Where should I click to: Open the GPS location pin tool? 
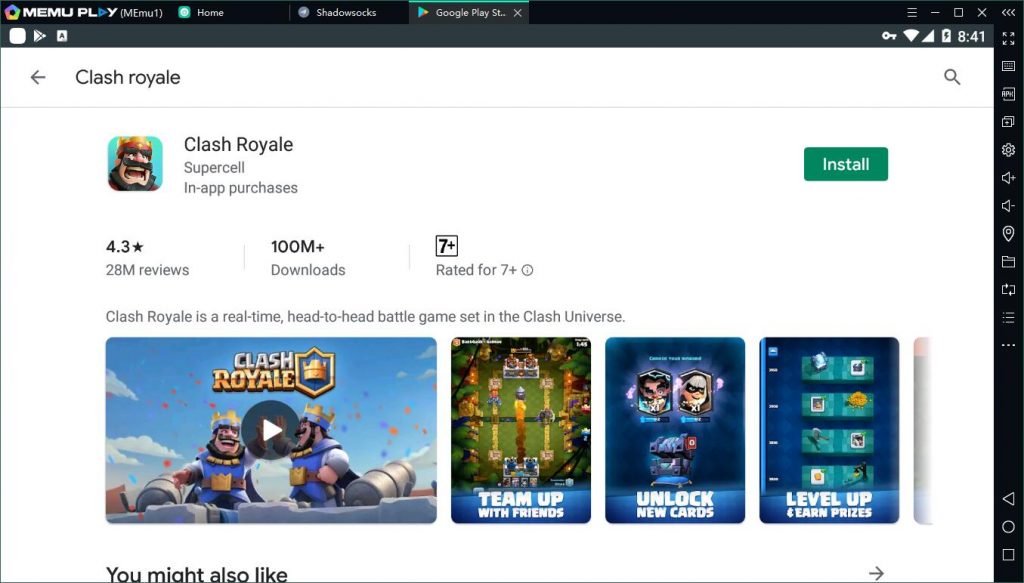(x=1008, y=234)
